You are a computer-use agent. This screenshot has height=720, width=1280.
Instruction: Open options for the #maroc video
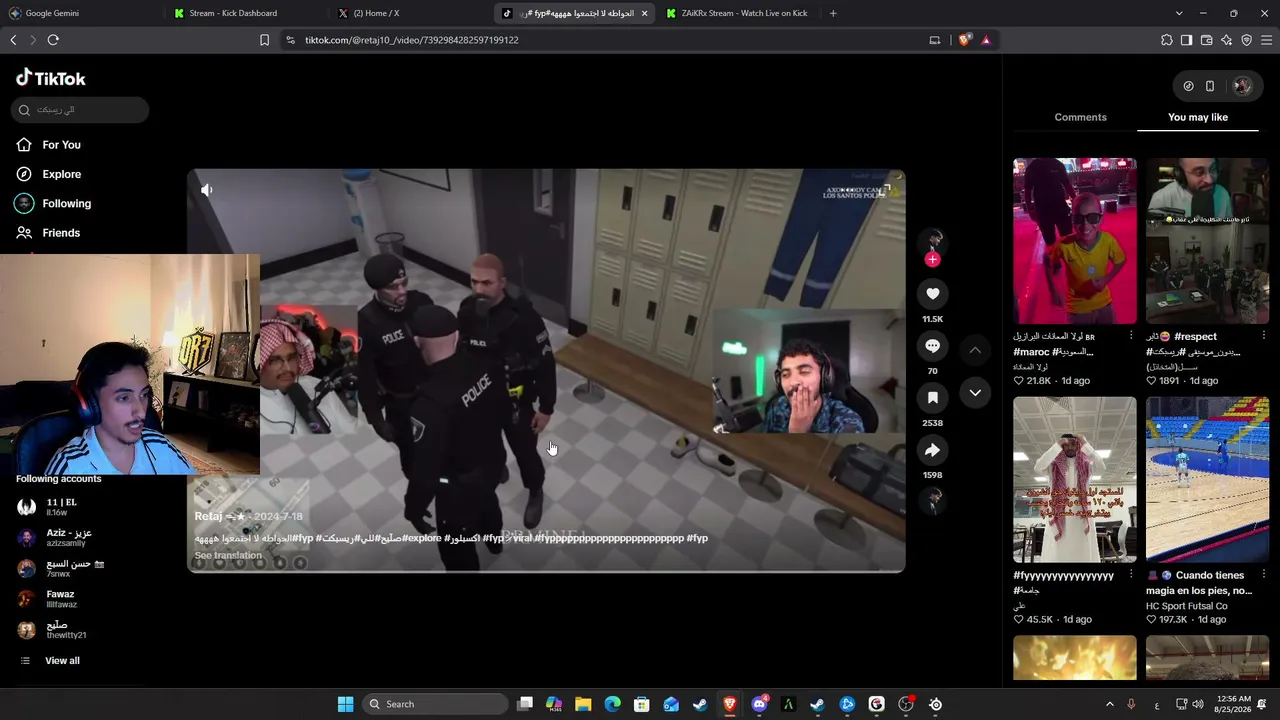point(1131,336)
